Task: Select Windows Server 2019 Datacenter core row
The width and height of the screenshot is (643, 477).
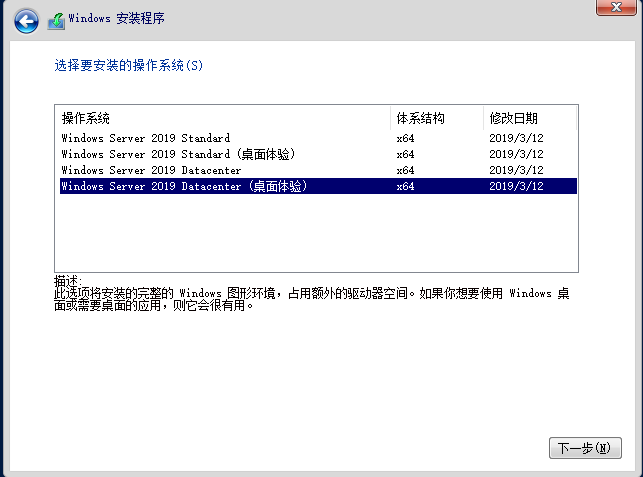Action: pos(318,170)
